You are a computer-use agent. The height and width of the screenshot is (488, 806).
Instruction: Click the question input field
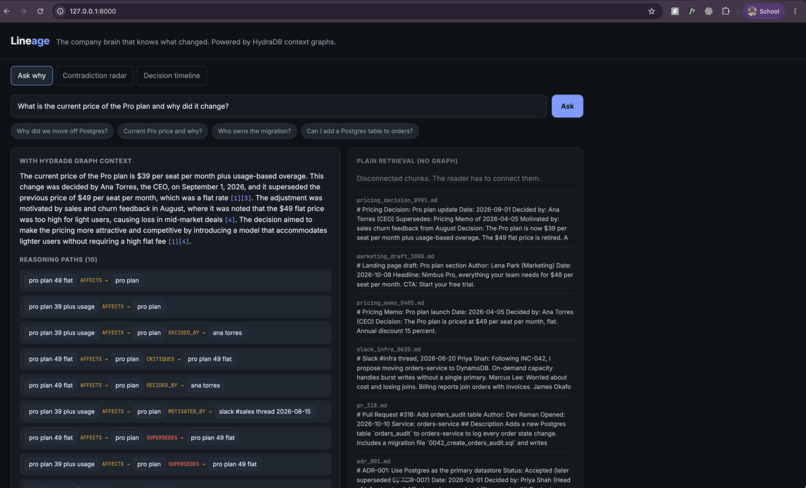(279, 106)
